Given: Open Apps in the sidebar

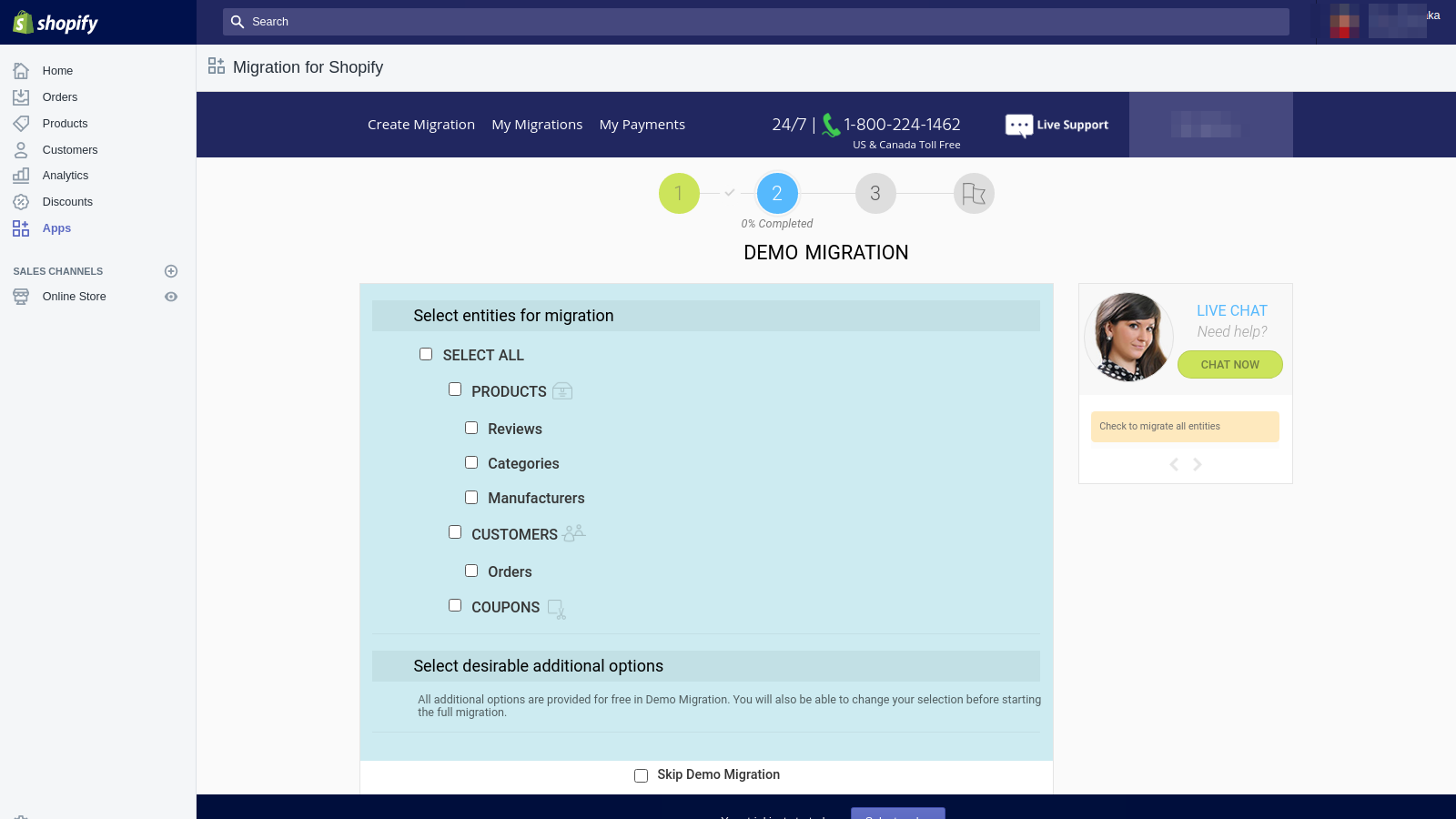Looking at the screenshot, I should click(56, 228).
